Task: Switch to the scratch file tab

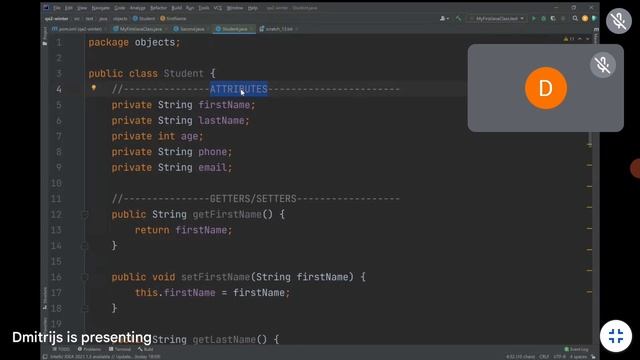Action: [279, 29]
